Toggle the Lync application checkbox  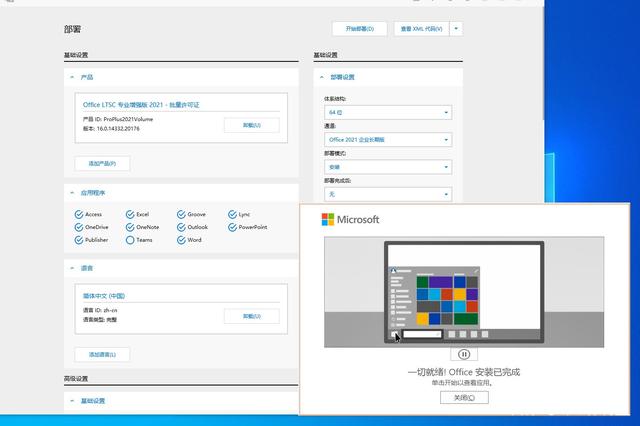232,214
